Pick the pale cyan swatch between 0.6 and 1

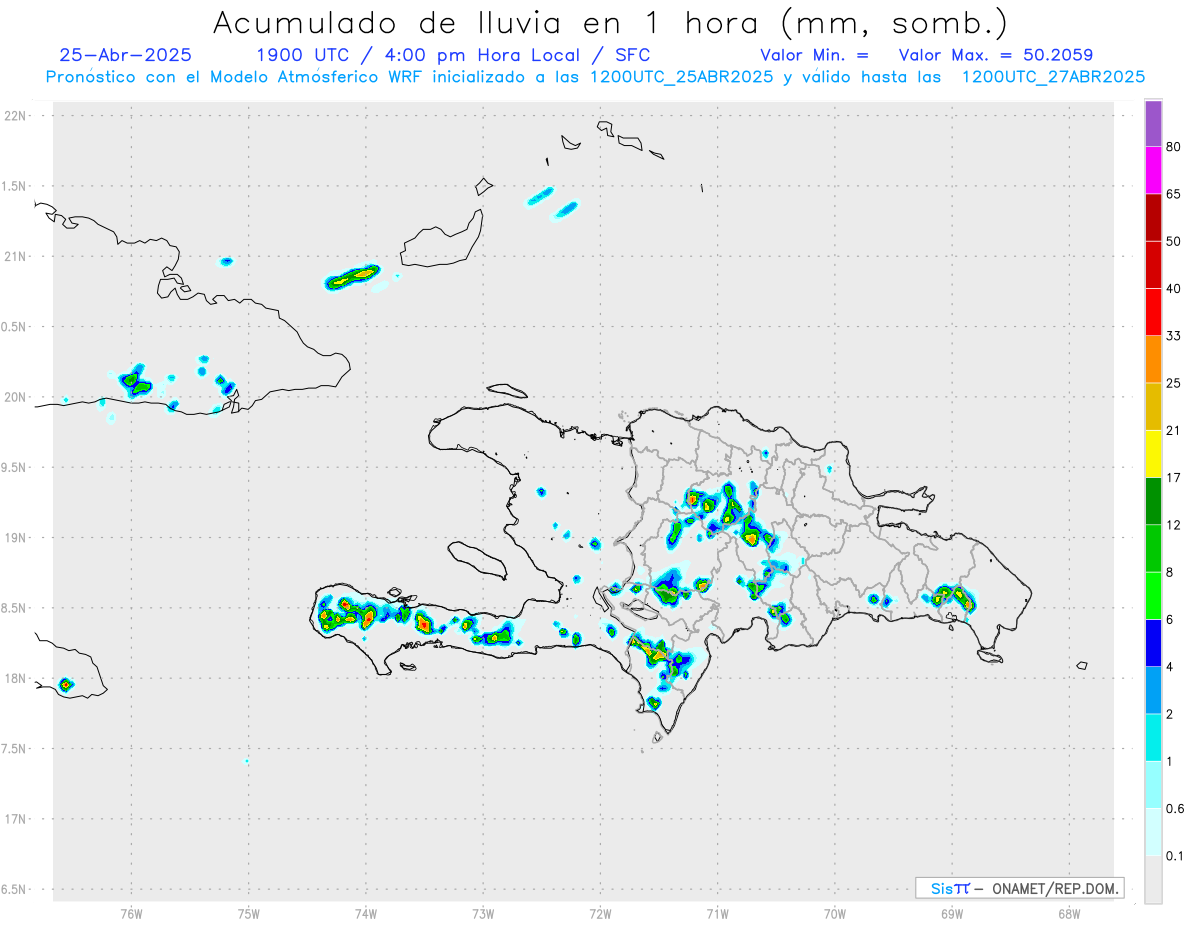1153,784
